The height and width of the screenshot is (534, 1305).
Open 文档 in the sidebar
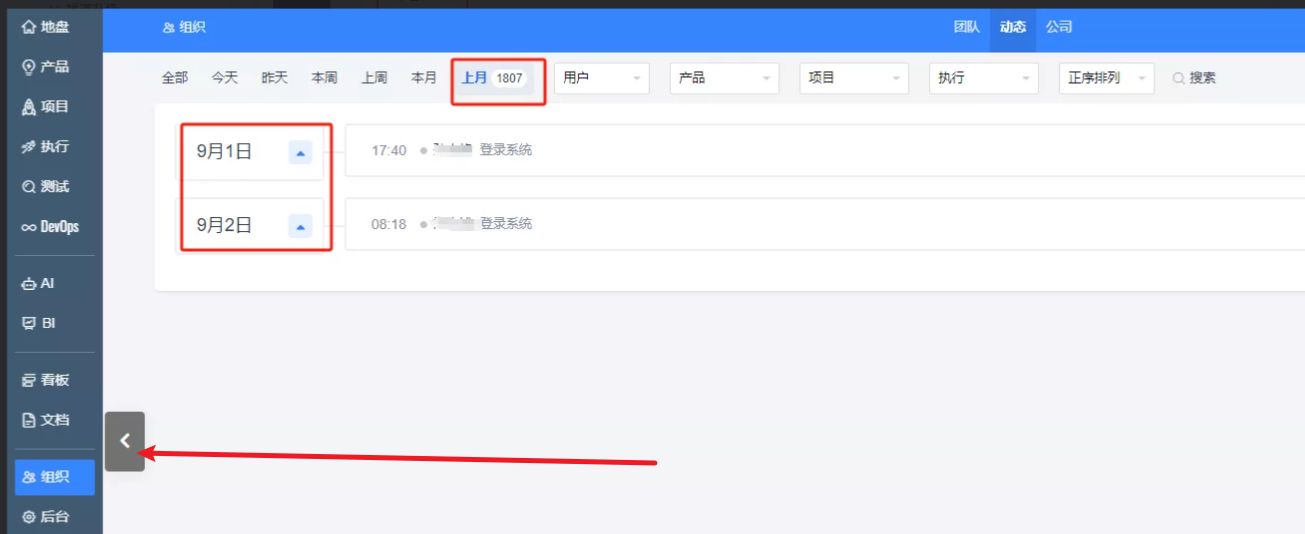click(47, 420)
